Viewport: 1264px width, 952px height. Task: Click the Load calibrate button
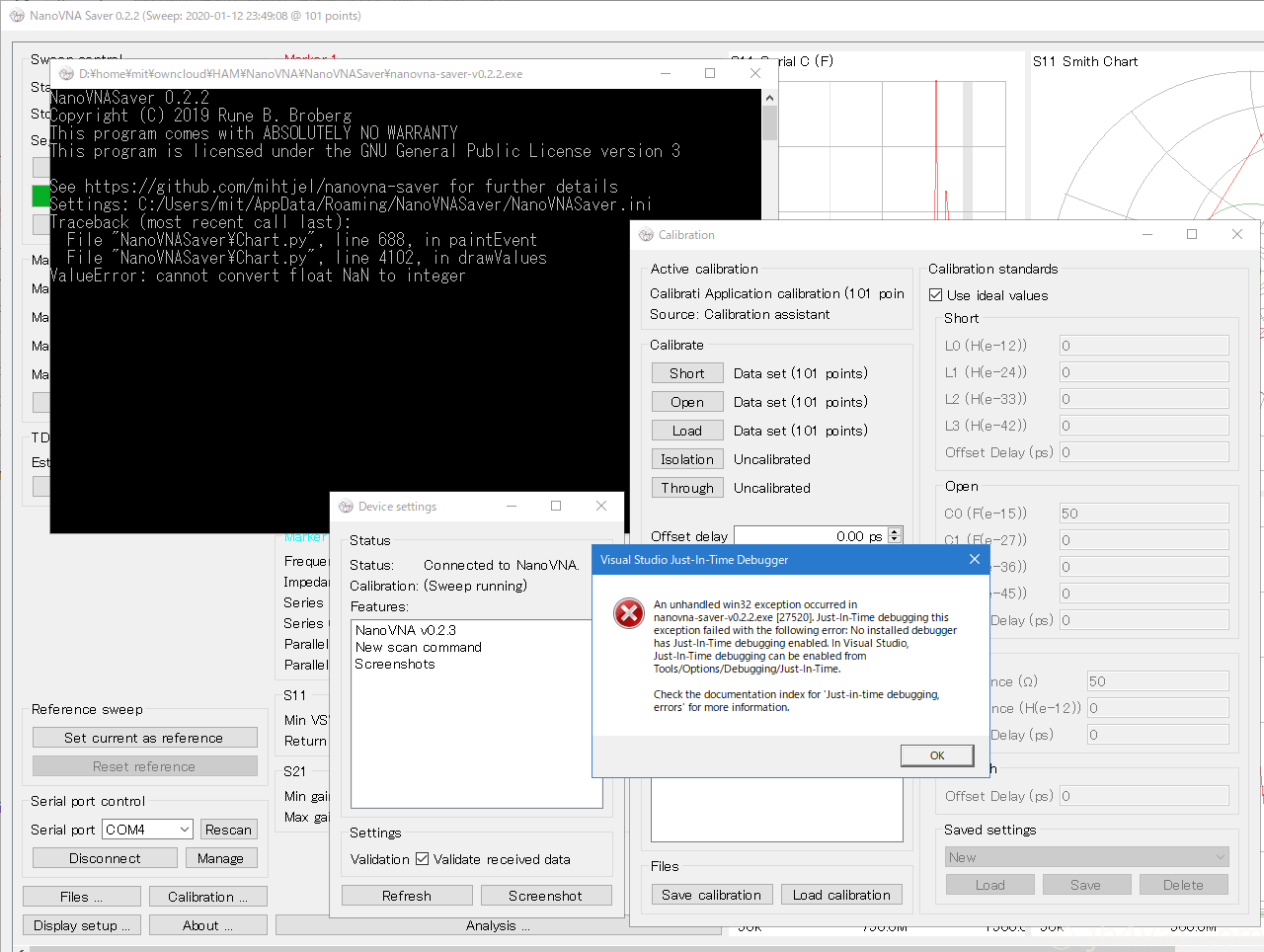pos(687,431)
